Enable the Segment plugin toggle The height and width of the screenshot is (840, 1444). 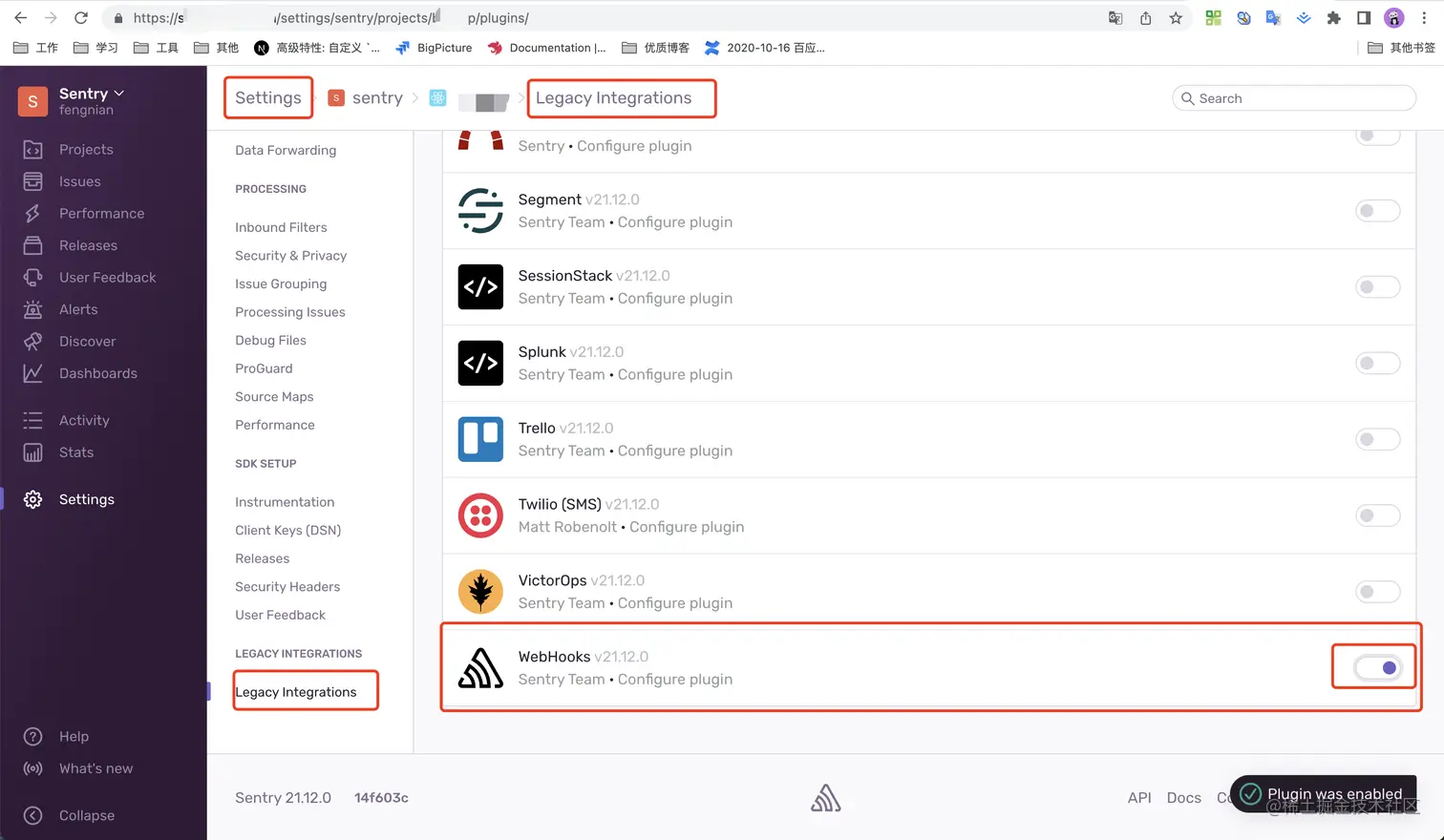point(1377,210)
